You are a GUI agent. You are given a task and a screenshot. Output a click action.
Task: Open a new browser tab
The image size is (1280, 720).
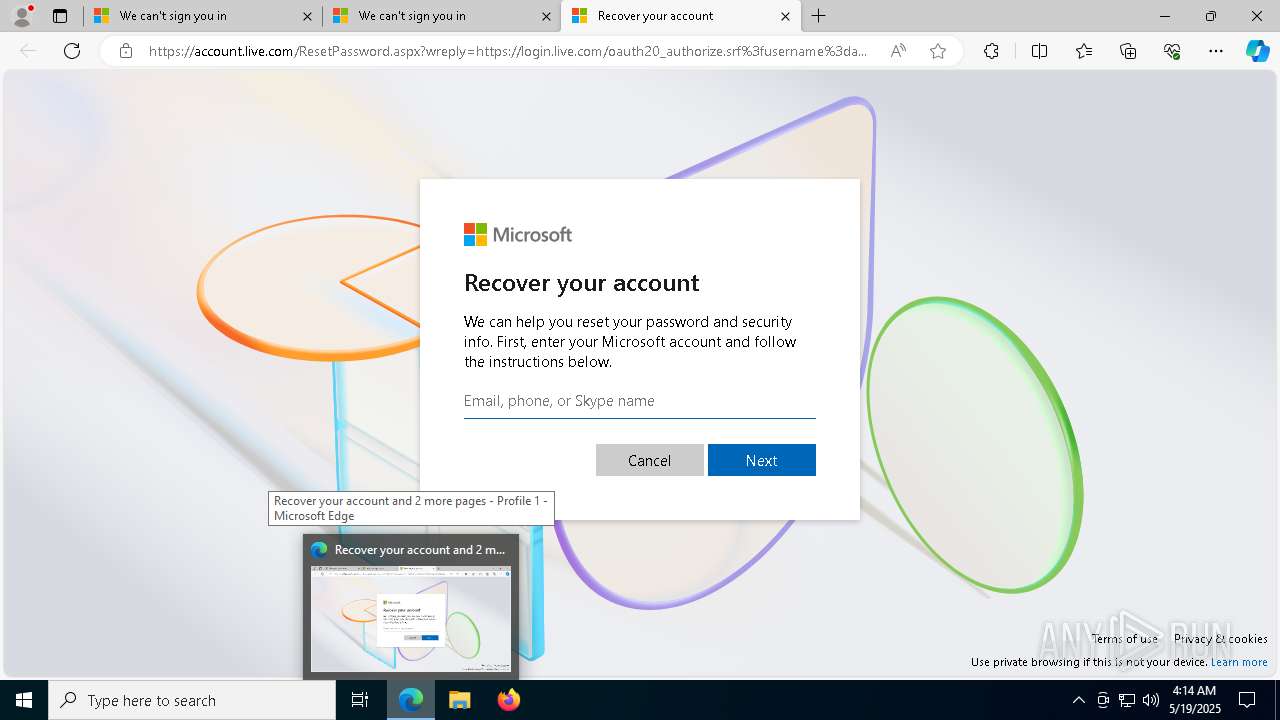coord(819,16)
